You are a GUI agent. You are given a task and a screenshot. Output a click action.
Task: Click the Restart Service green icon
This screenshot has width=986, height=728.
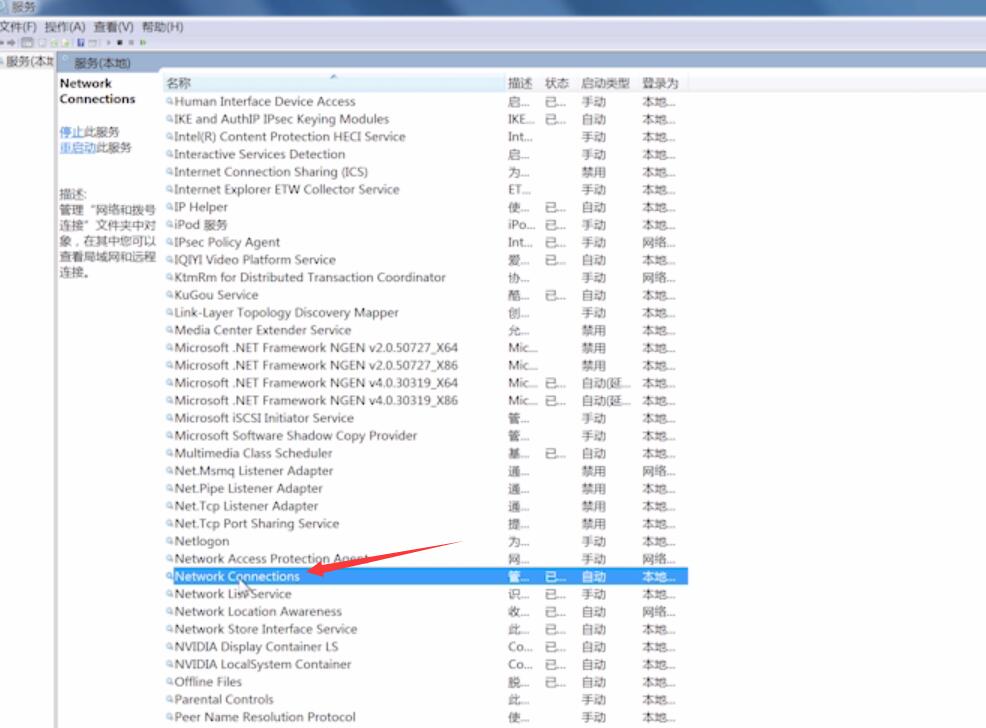[143, 43]
